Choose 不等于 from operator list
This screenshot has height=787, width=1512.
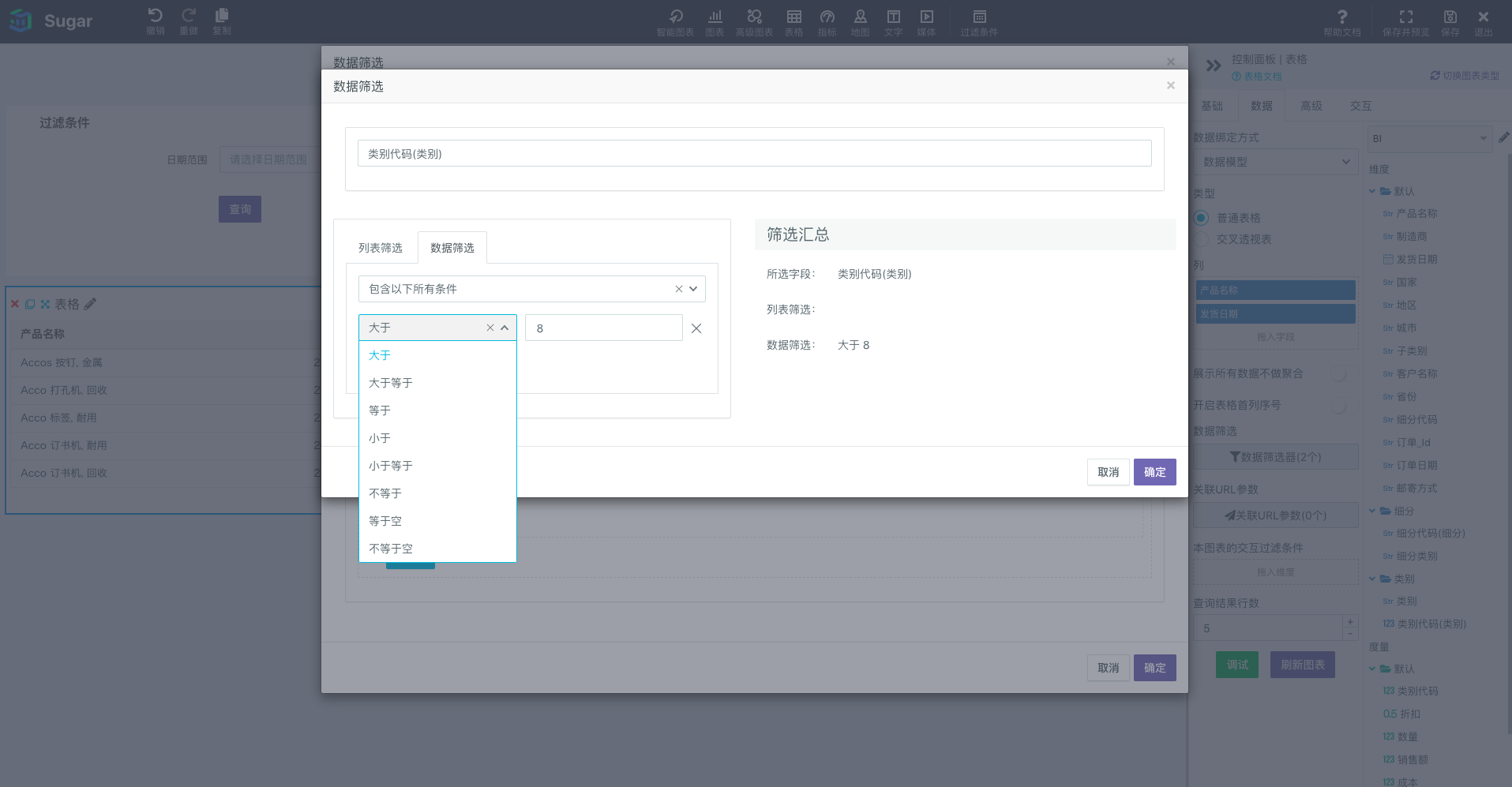438,493
